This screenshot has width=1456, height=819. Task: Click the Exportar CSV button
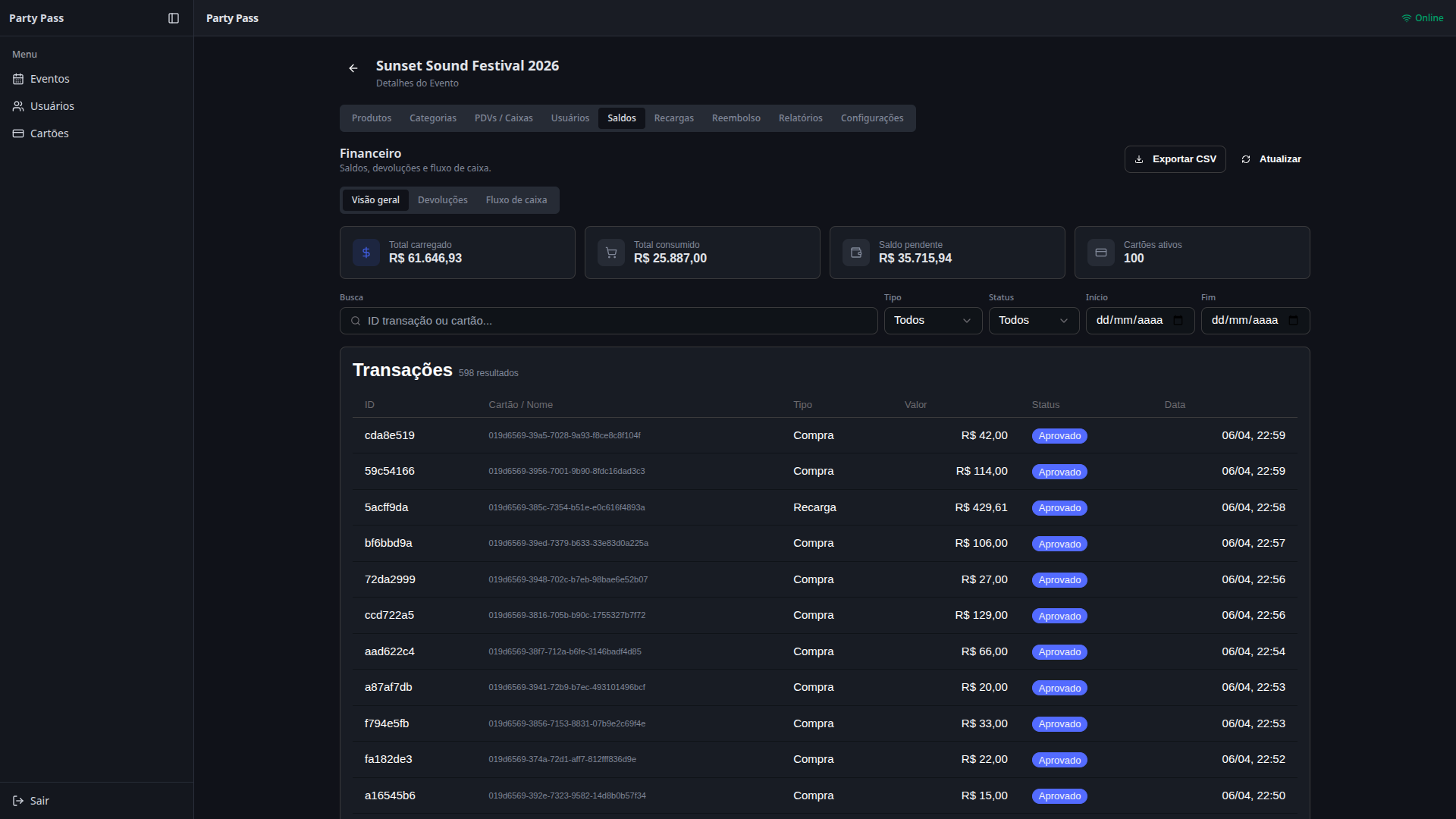click(1175, 159)
